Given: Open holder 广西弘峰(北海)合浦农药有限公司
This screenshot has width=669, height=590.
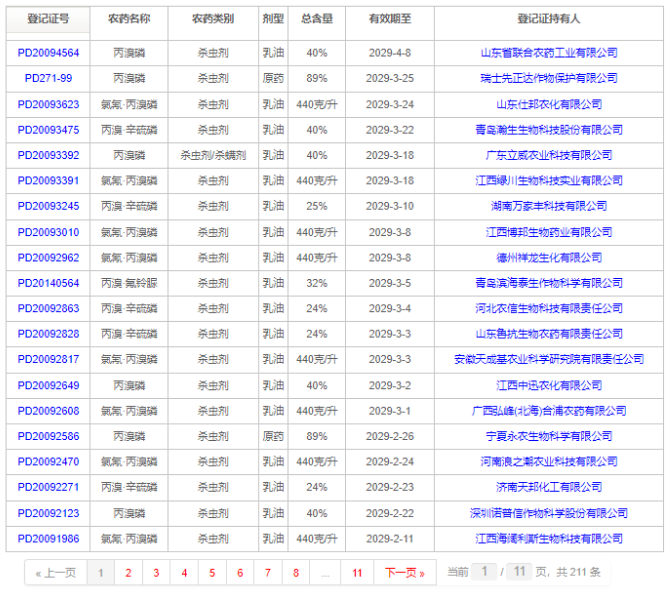Looking at the screenshot, I should (549, 411).
